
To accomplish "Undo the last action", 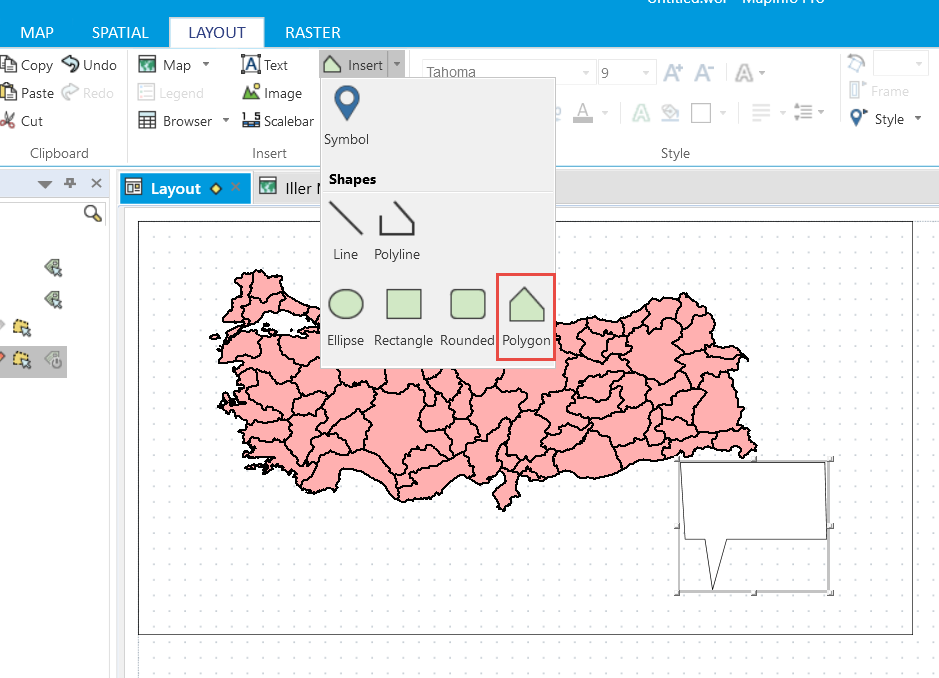I will click(x=89, y=65).
